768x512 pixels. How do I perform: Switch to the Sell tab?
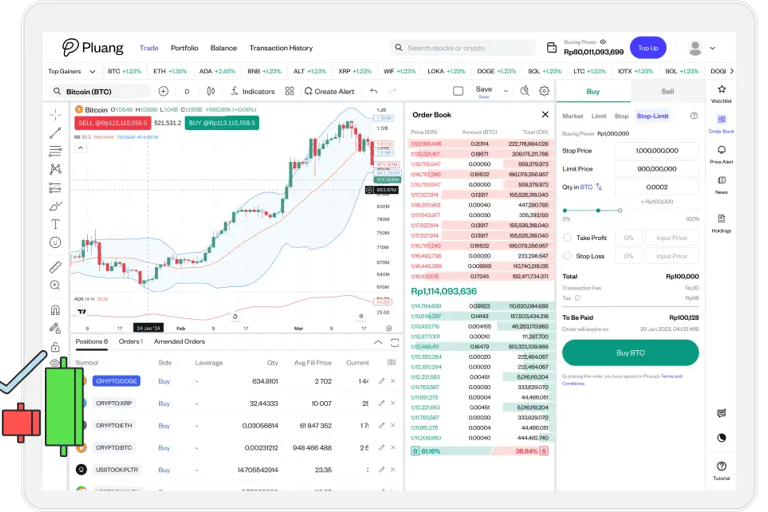pyautogui.click(x=668, y=92)
